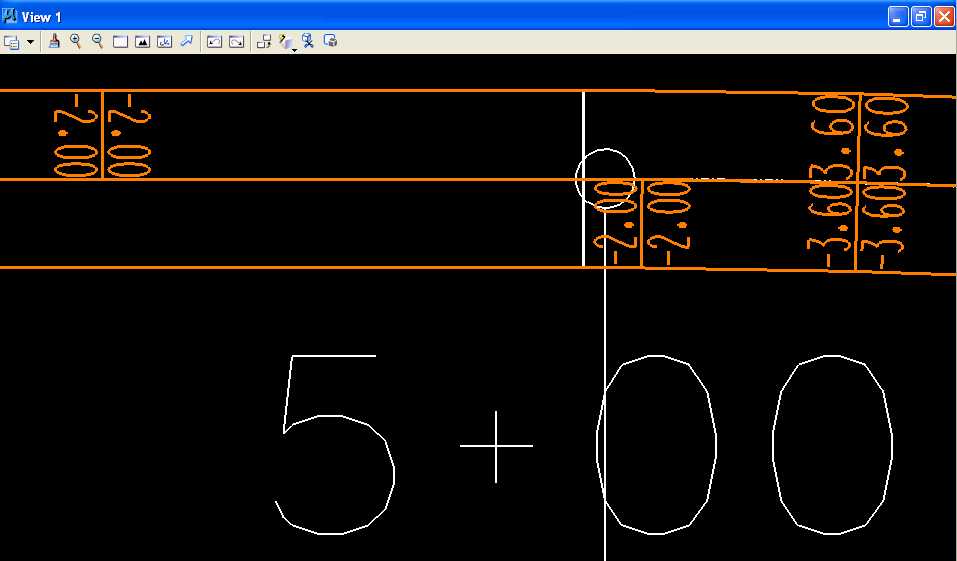Close the View 1 window
The height and width of the screenshot is (561, 957).
(943, 16)
